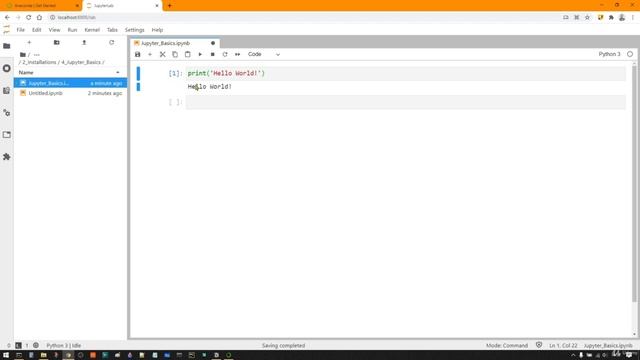This screenshot has height=360, width=640.
Task: Collapse the first cell using blue bar
Action: point(138,73)
